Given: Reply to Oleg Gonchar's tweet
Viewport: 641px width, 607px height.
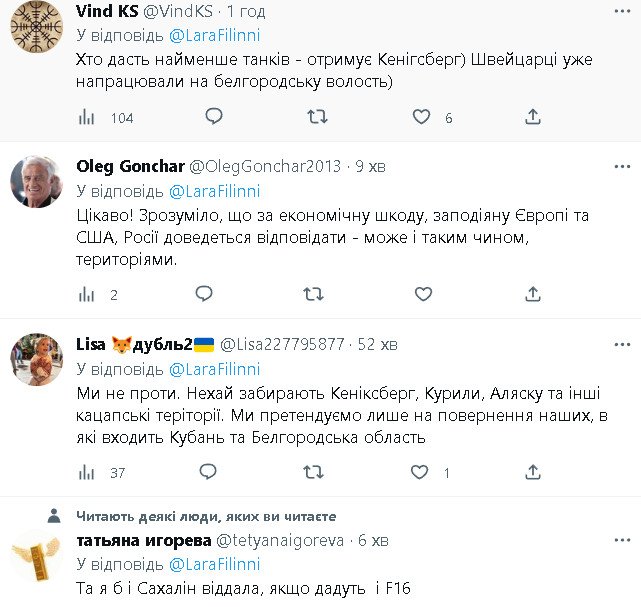Looking at the screenshot, I should [204, 294].
